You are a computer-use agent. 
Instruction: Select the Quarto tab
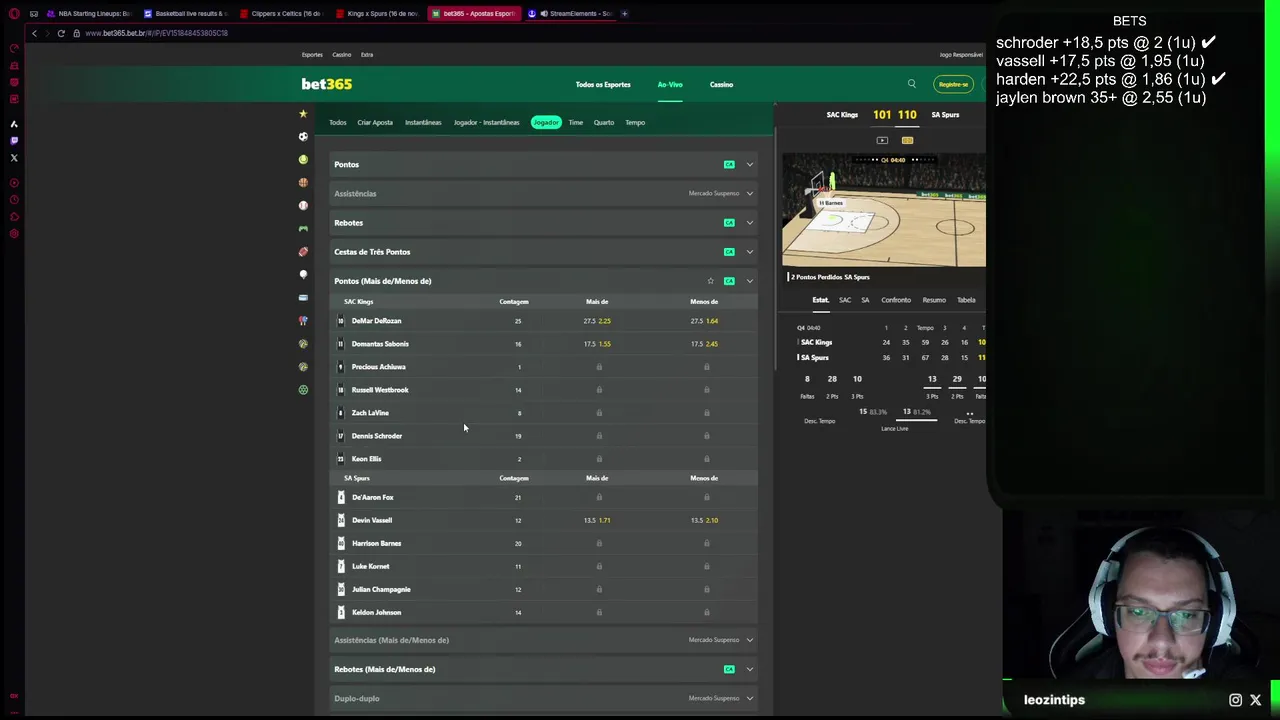604,122
